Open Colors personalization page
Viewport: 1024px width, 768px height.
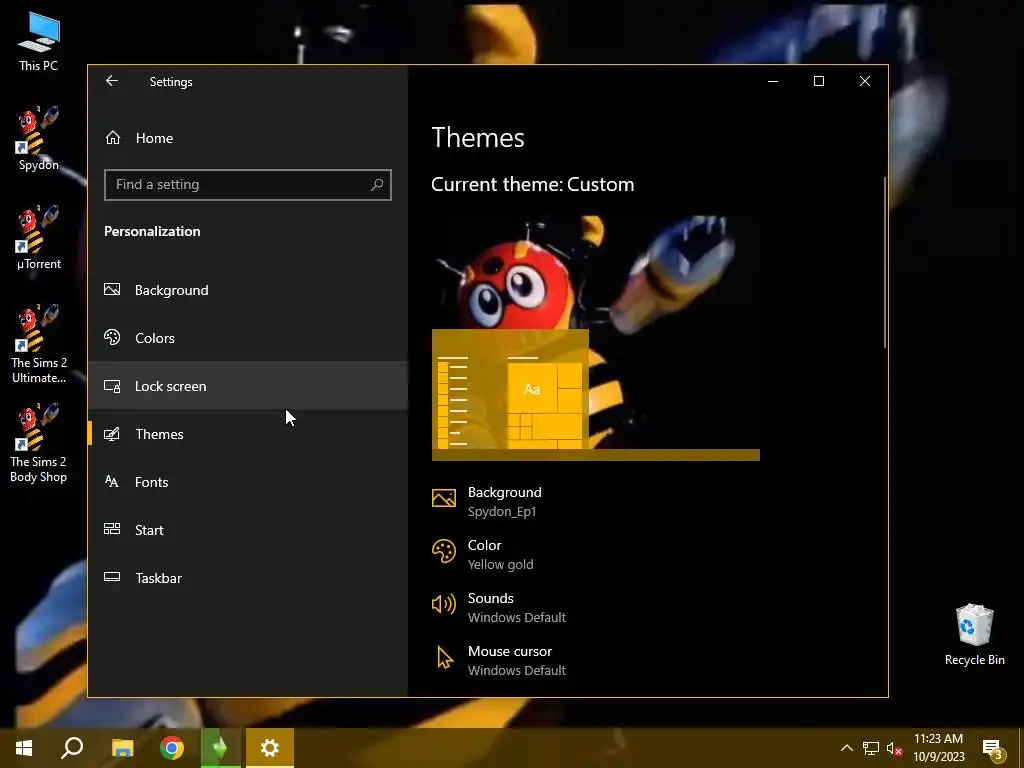248,338
